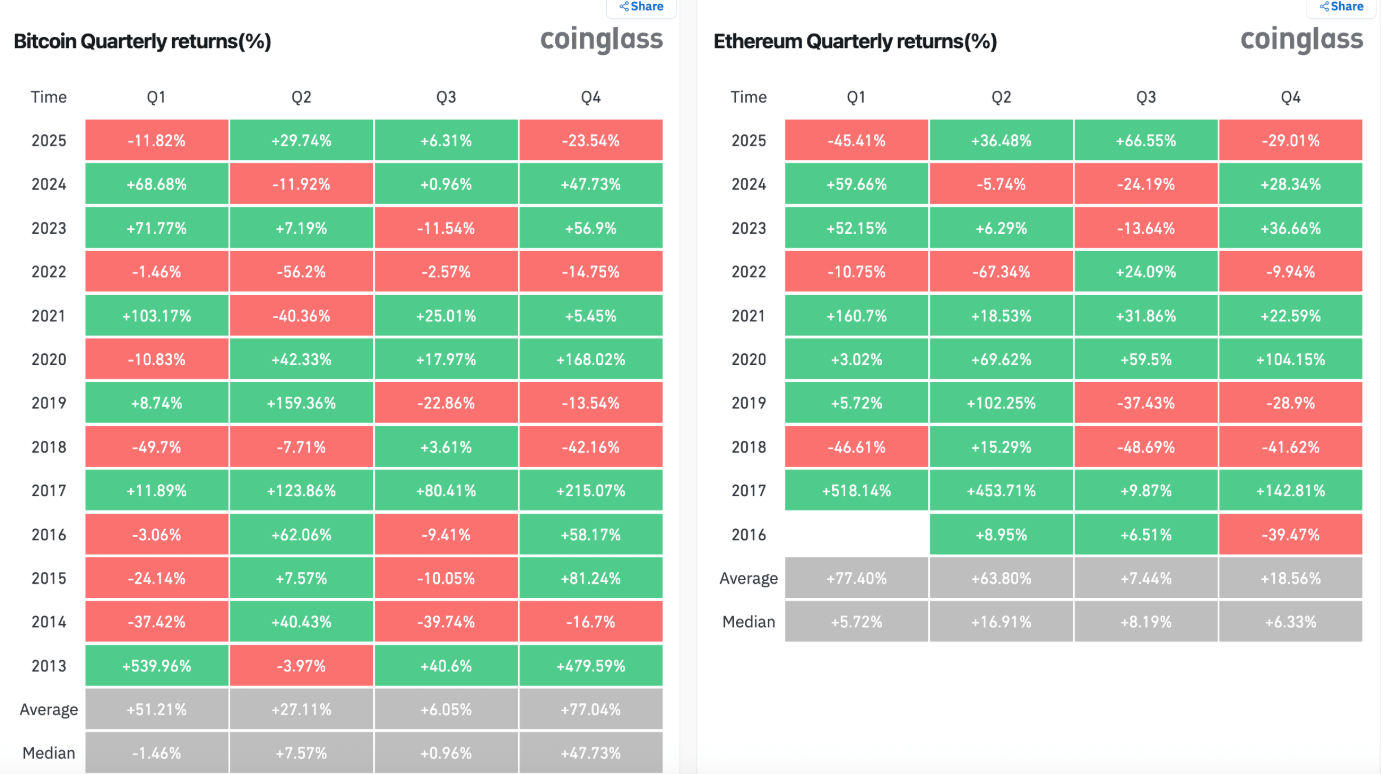Select the Bitcoin 2017 Q4 cell showing +215.07%

click(x=590, y=490)
